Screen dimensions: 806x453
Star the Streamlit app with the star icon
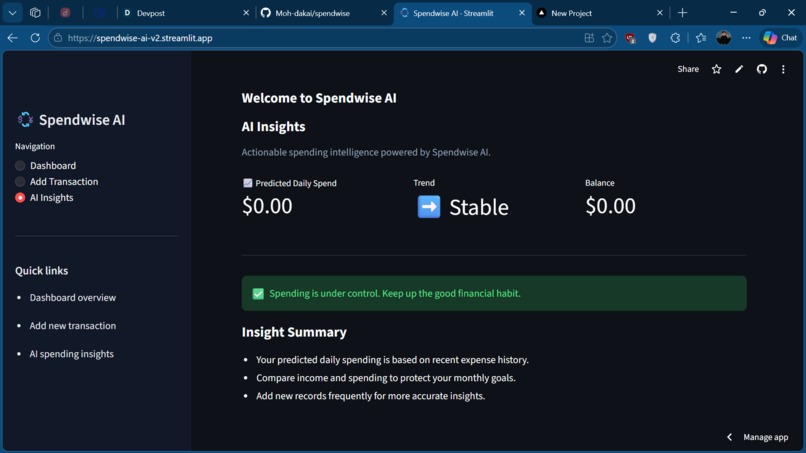click(x=716, y=69)
